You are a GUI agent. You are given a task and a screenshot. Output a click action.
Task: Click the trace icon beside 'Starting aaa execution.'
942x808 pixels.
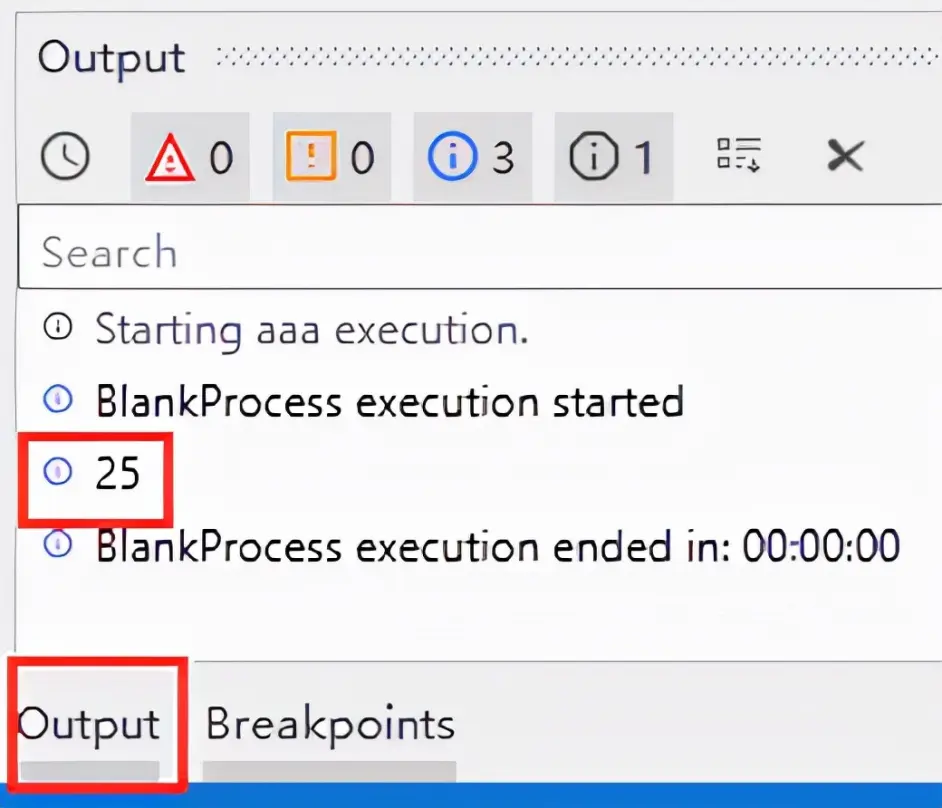(58, 327)
